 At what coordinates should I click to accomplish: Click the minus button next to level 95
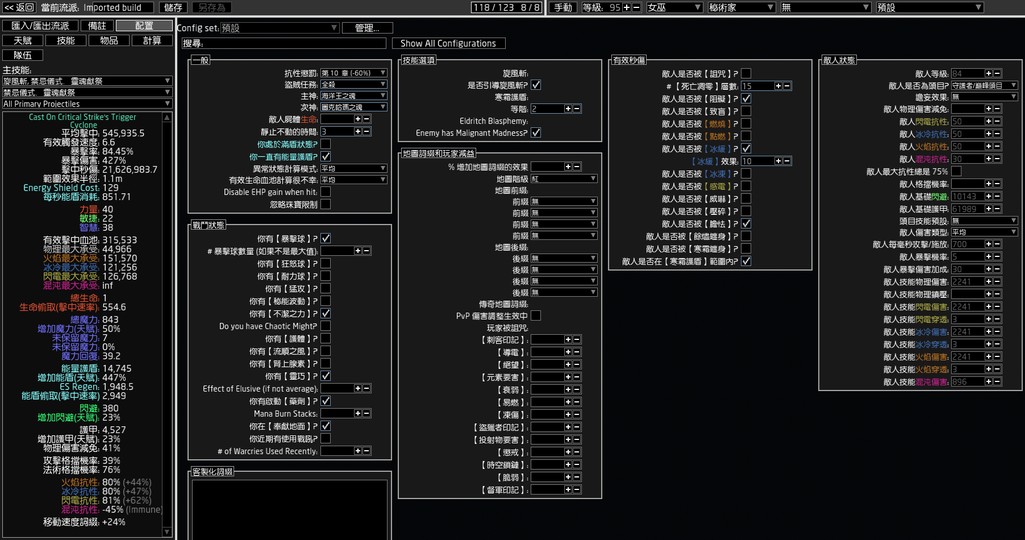click(637, 7)
